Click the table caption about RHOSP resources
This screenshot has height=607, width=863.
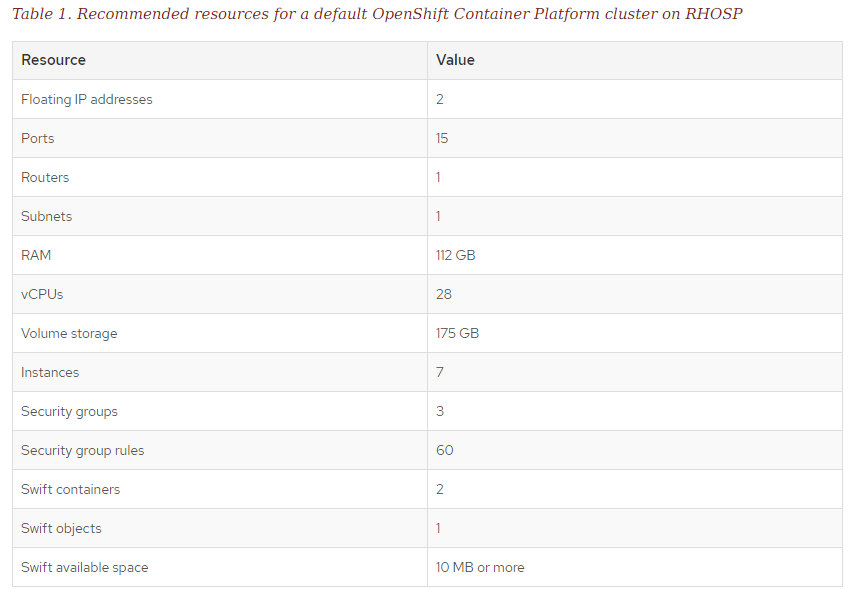click(377, 15)
